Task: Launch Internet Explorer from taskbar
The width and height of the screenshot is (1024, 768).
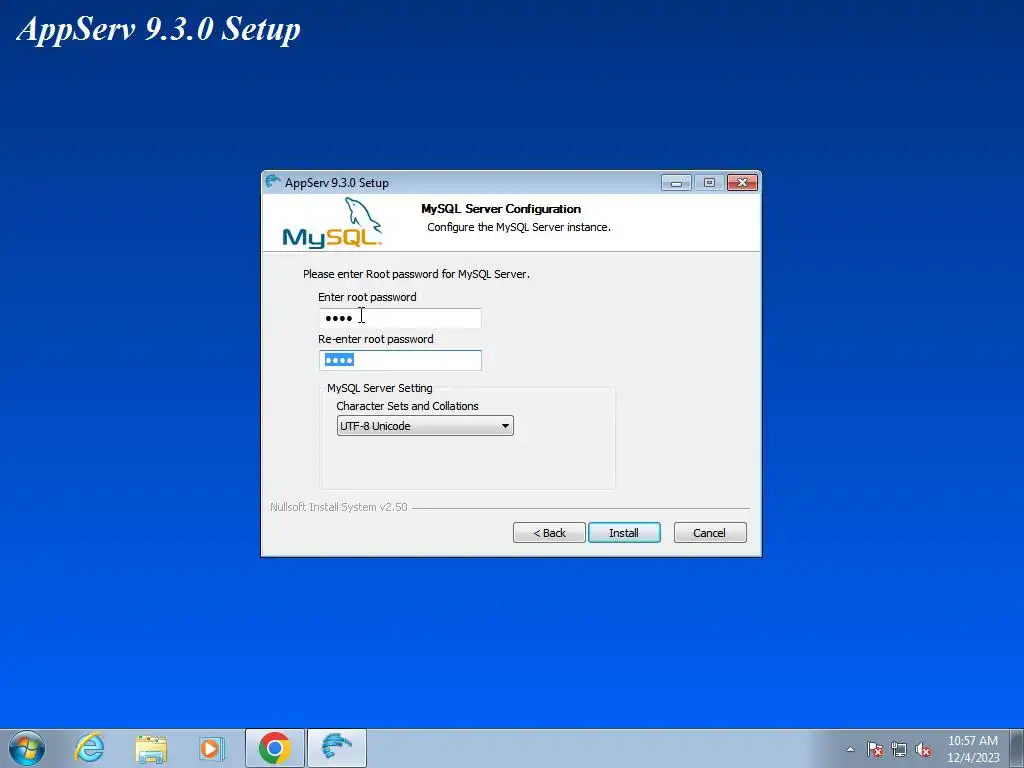Action: click(89, 748)
